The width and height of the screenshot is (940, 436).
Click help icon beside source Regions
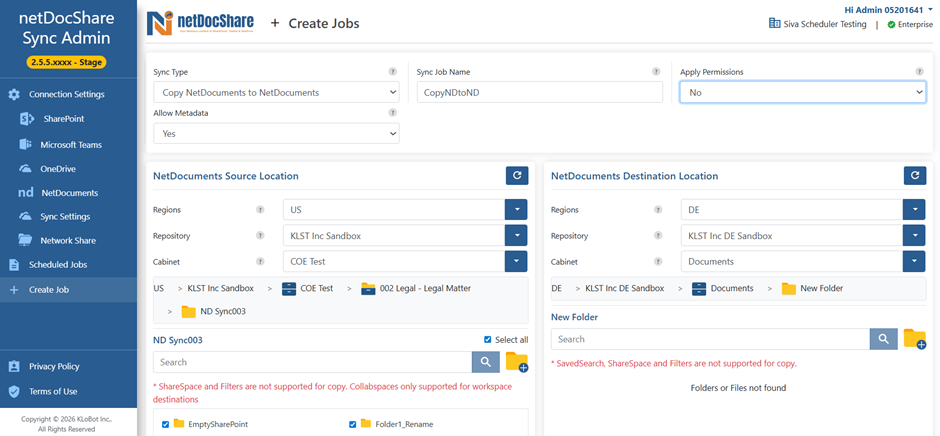pos(260,210)
